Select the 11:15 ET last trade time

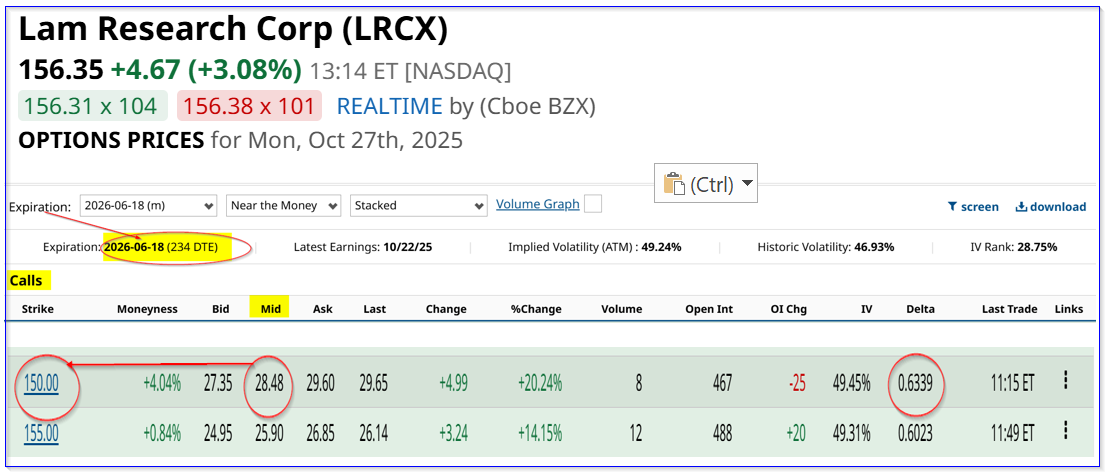1012,384
